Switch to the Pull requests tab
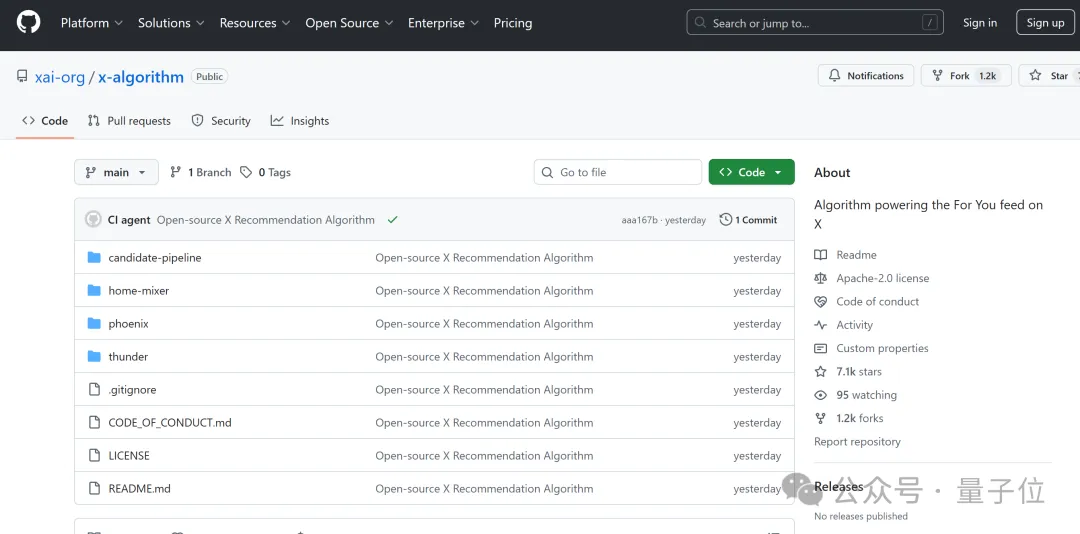The image size is (1080, 534). 129,121
